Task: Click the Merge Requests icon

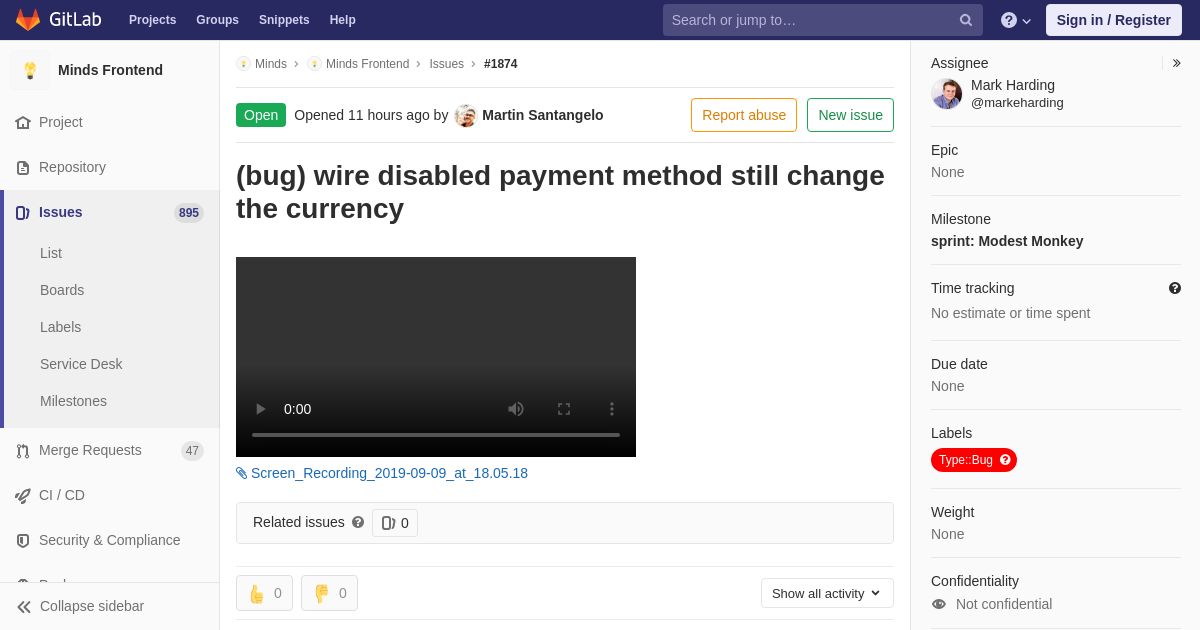Action: (x=23, y=451)
